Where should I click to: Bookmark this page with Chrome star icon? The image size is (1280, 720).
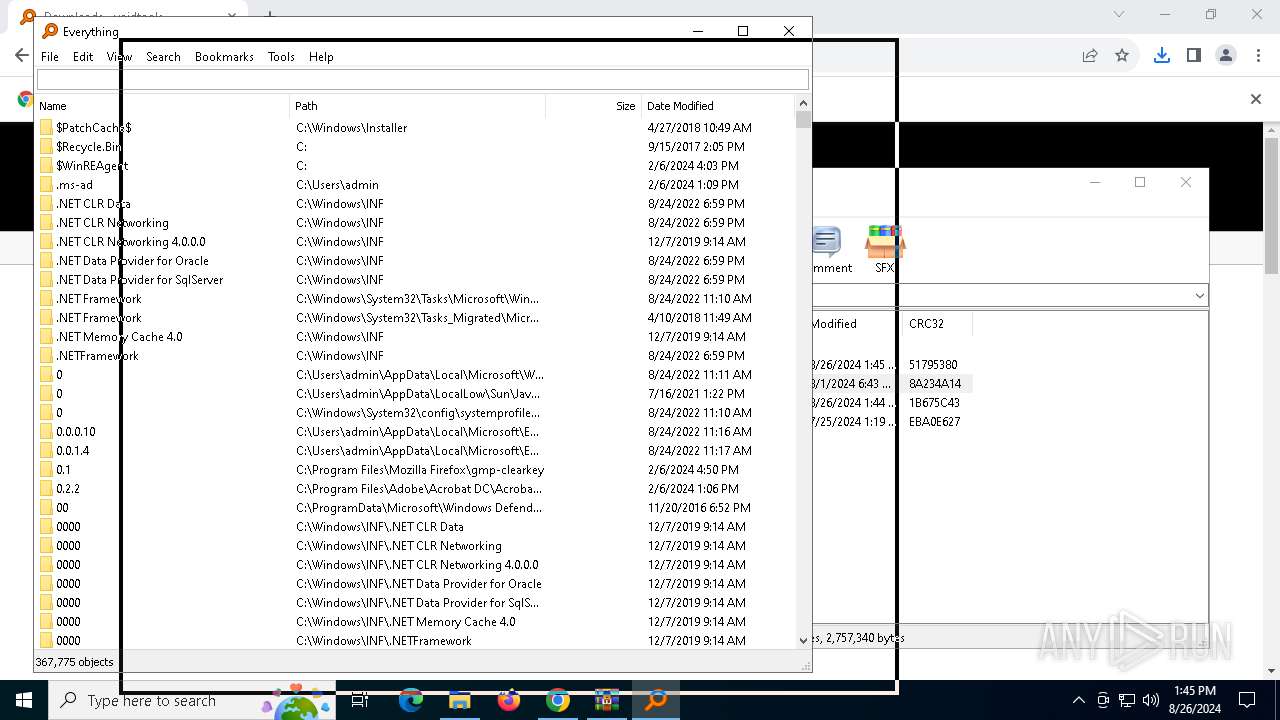tap(1122, 56)
